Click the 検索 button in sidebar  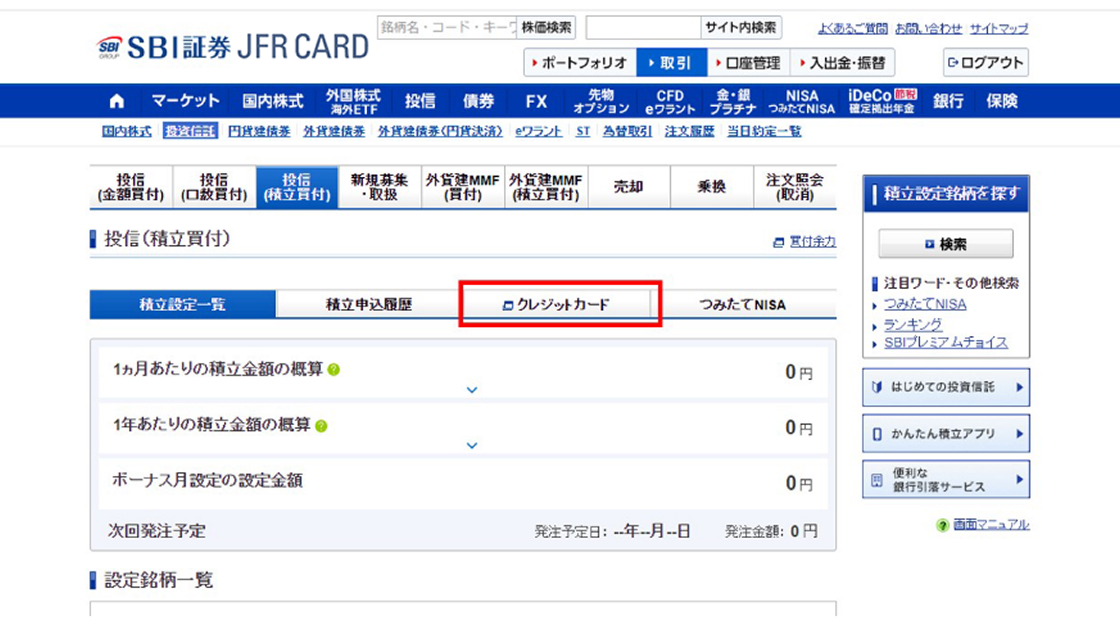tap(945, 244)
